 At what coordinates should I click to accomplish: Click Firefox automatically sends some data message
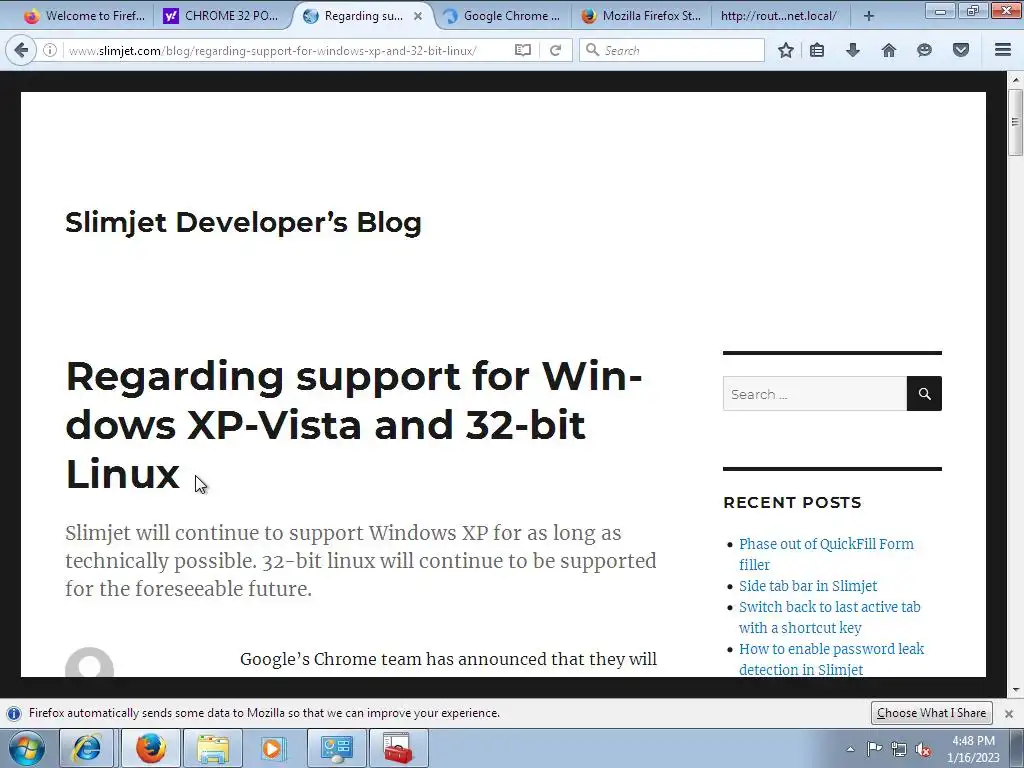coord(264,713)
